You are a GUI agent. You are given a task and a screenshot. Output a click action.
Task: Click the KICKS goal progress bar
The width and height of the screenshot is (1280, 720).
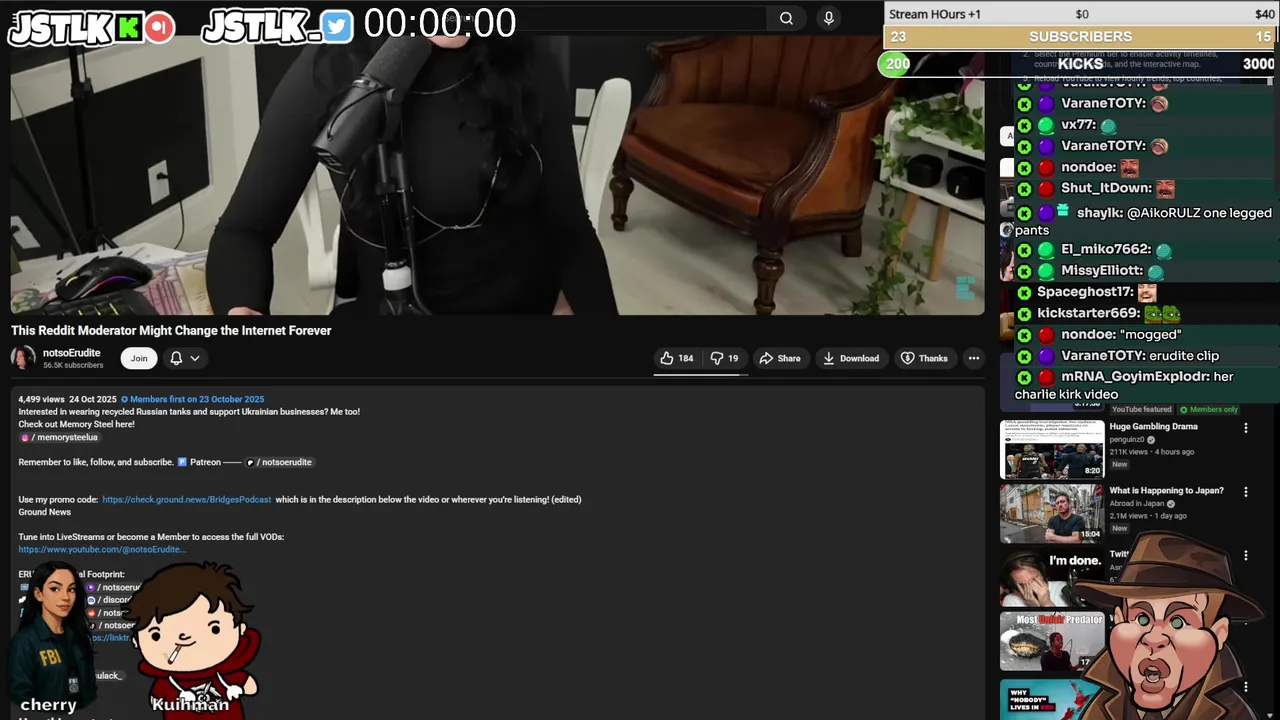point(1078,64)
